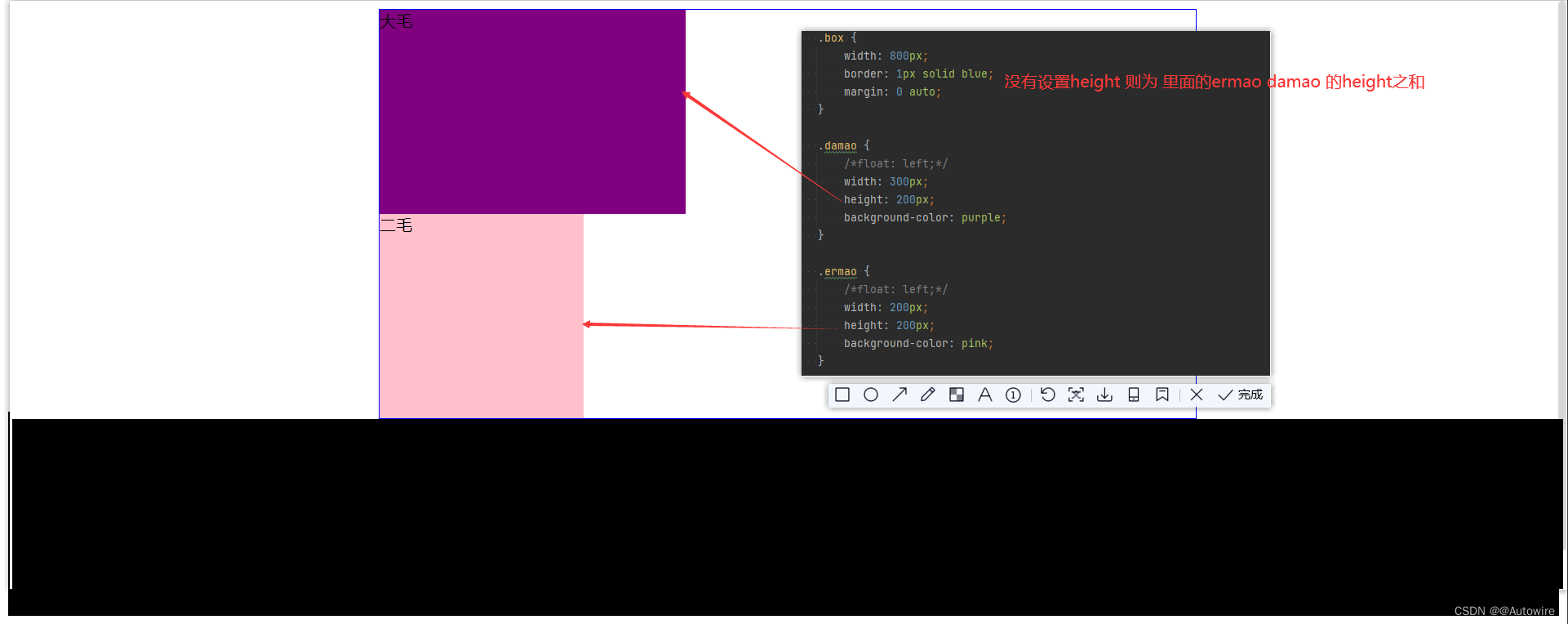
Task: Undo the last annotation
Action: (1048, 394)
